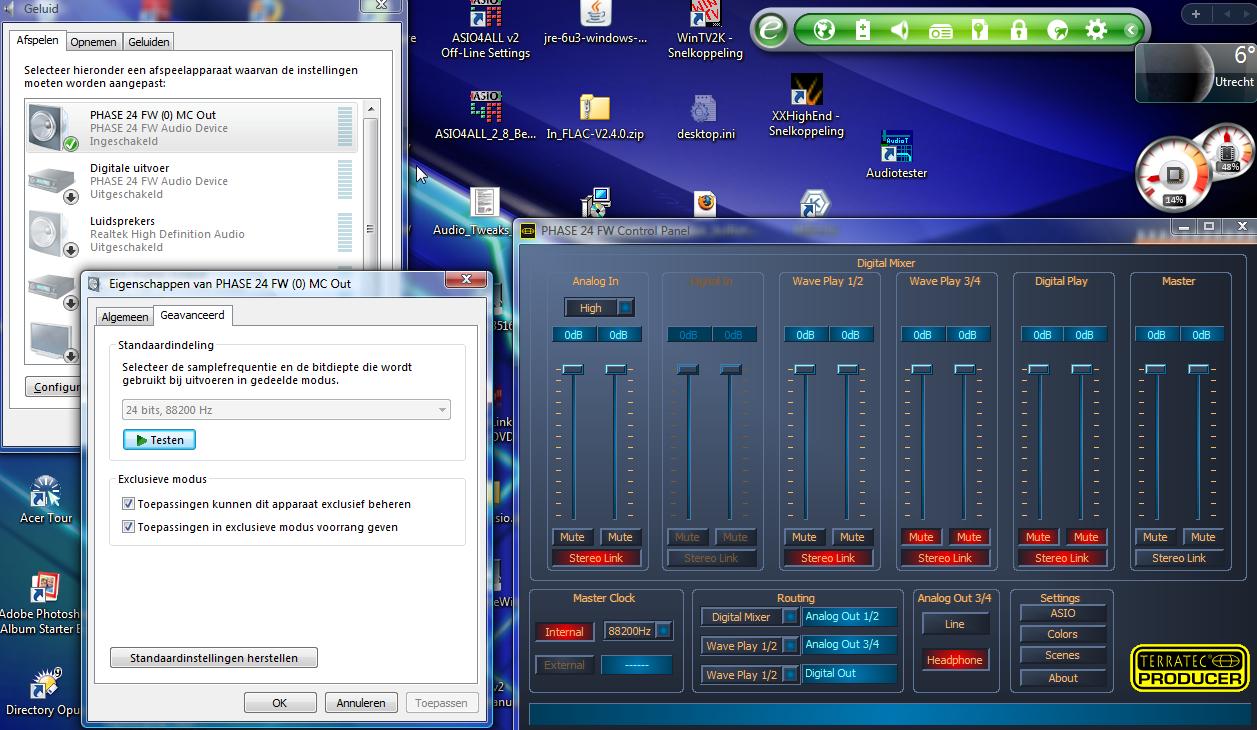Select the Geavanceerd tab
Screen dimensions: 1257x730
coord(192,315)
